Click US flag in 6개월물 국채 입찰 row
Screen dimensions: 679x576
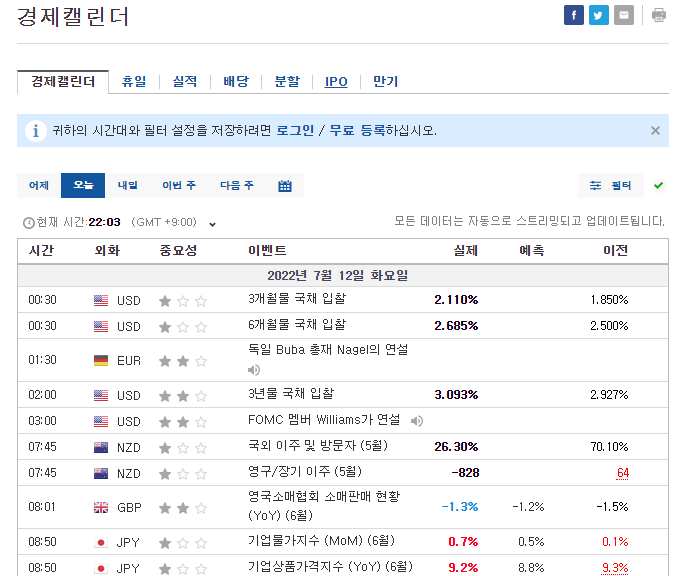coord(101,326)
